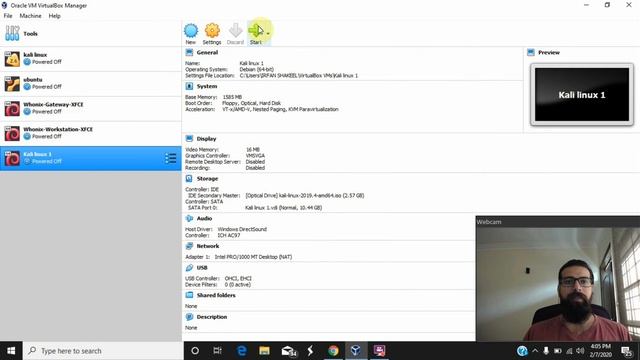Click the Storage section icon
Image resolution: width=640 pixels, height=360 pixels.
coord(189,178)
